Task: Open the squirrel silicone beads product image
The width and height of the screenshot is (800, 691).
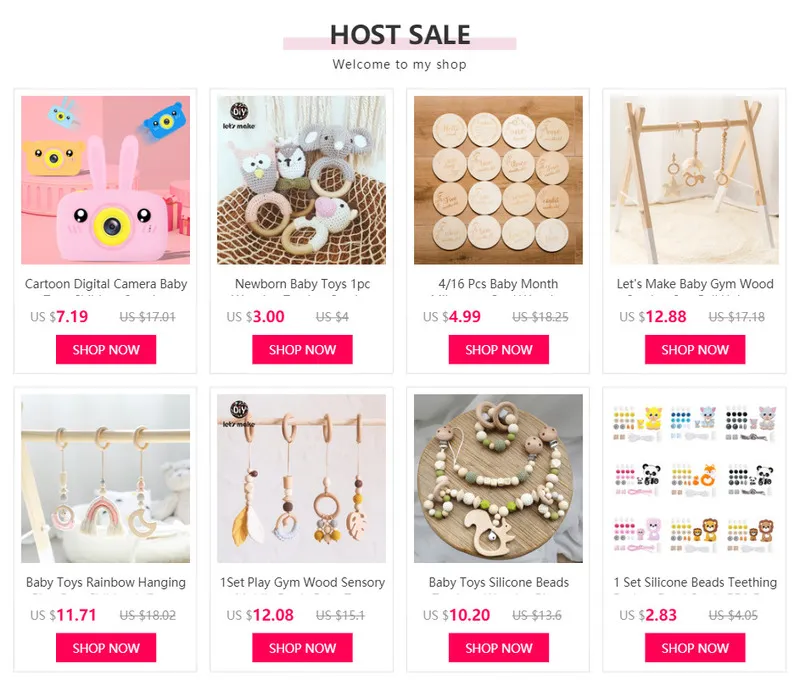Action: click(498, 478)
